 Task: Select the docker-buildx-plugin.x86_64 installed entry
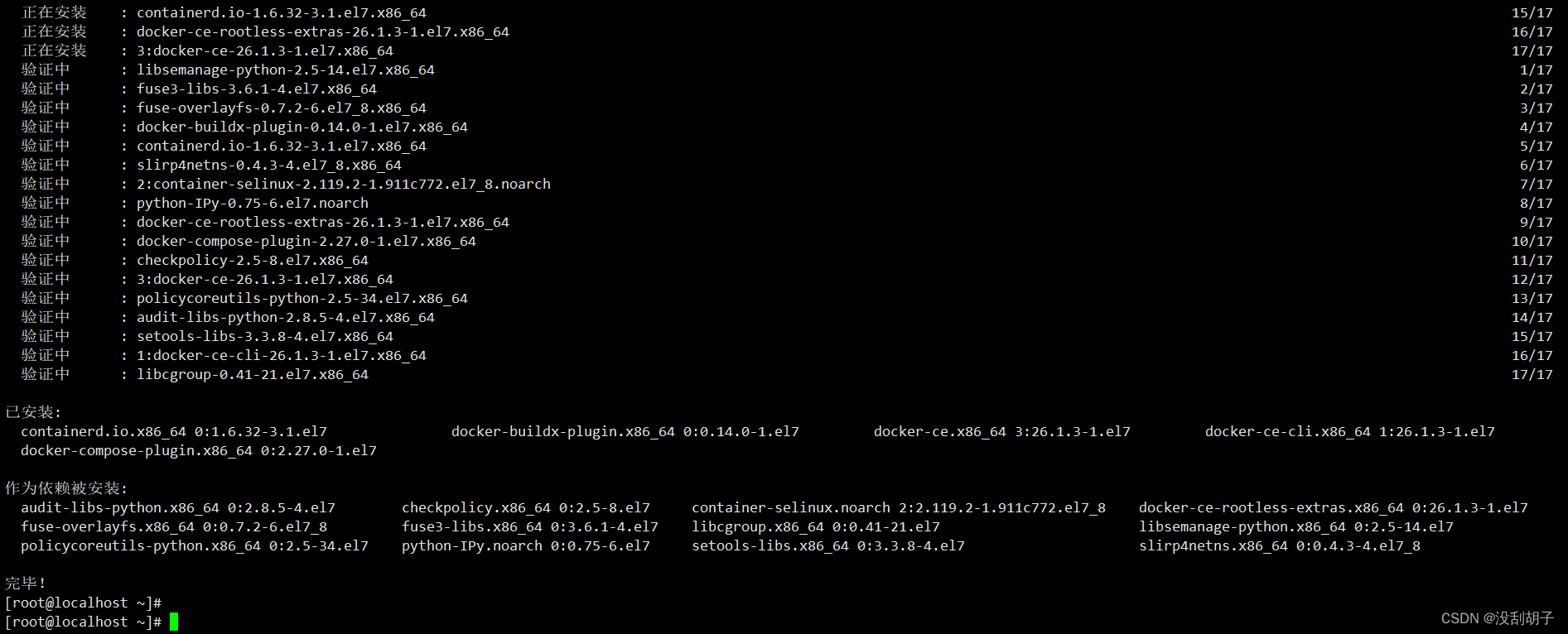coord(625,431)
